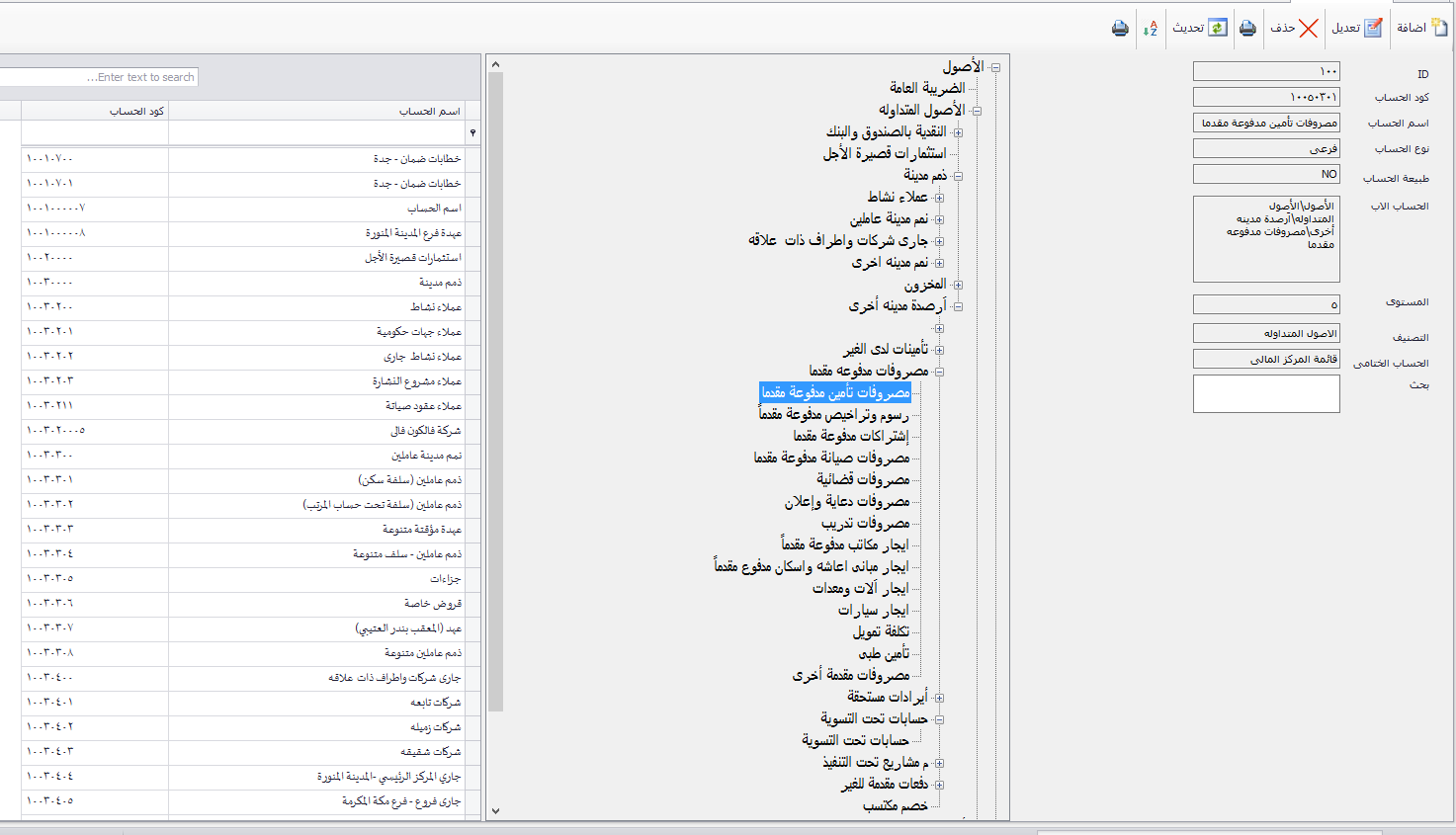Click the Enter text to search field
The image size is (1456, 835).
pyautogui.click(x=99, y=77)
